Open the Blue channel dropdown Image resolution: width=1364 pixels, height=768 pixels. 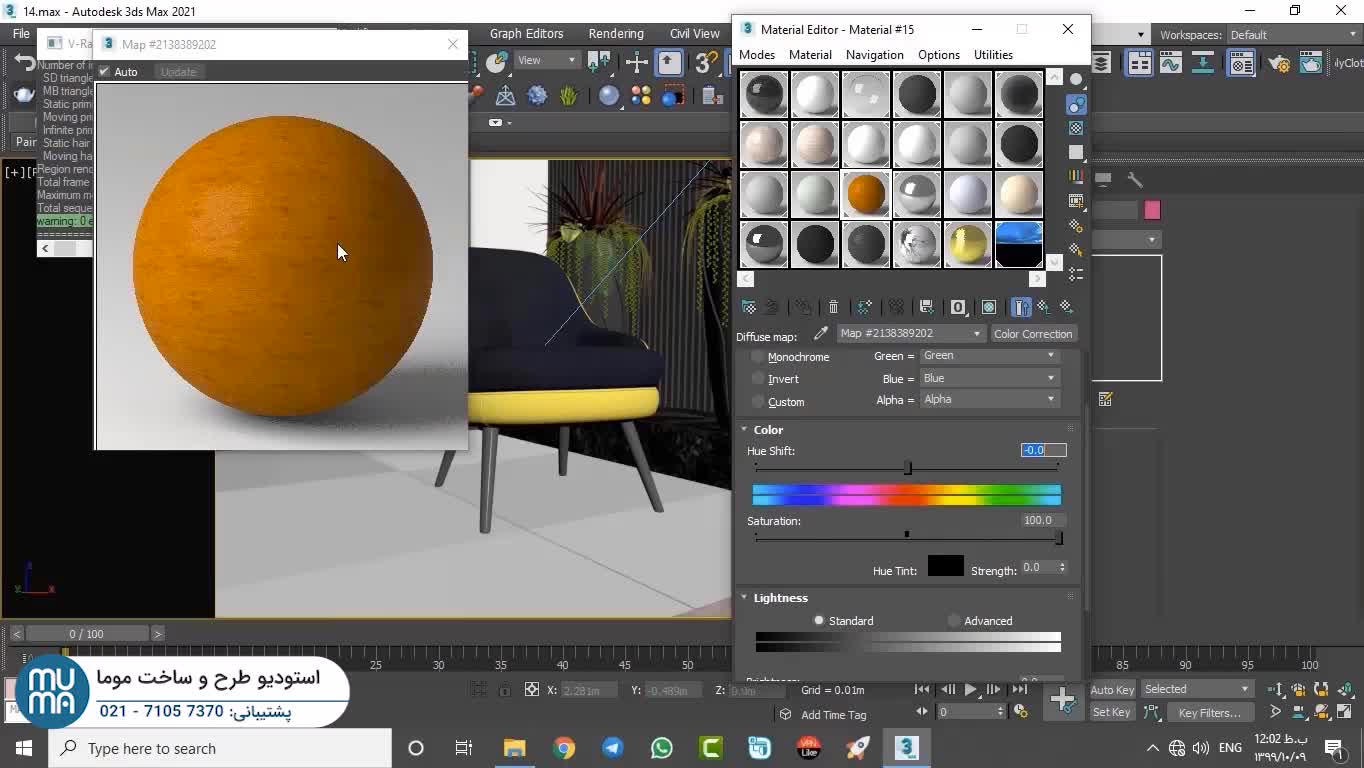988,378
